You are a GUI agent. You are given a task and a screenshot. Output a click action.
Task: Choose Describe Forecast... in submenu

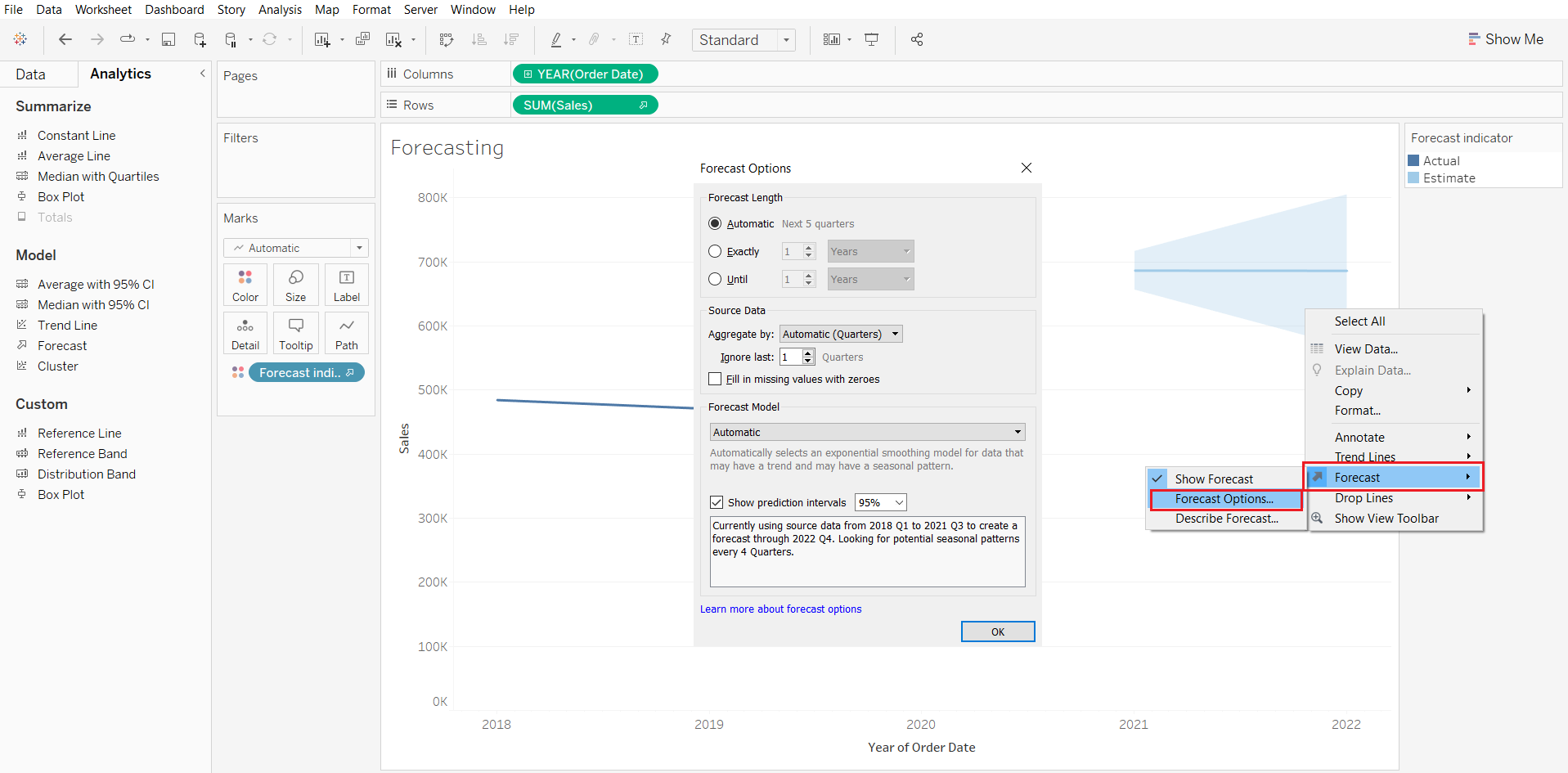coord(1226,519)
